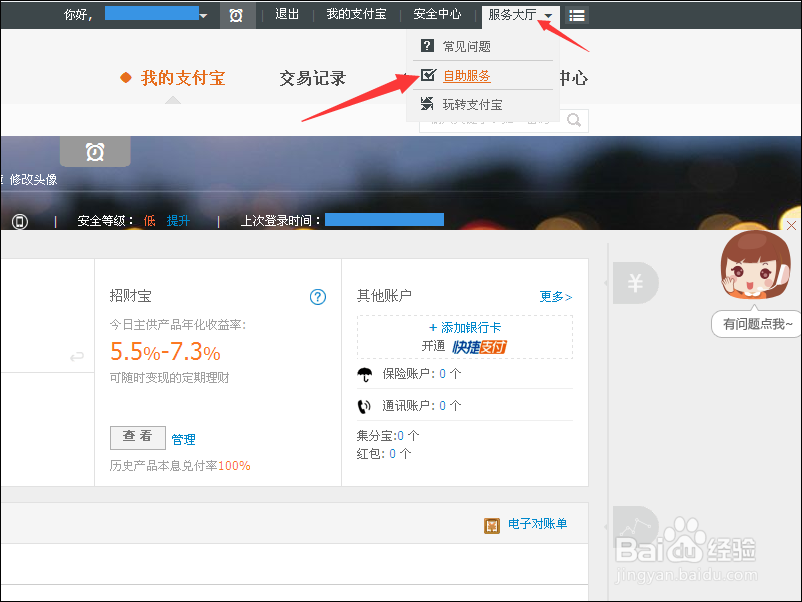The image size is (802, 602).
Task: Click the 通讯账户 count number
Action: 442,406
